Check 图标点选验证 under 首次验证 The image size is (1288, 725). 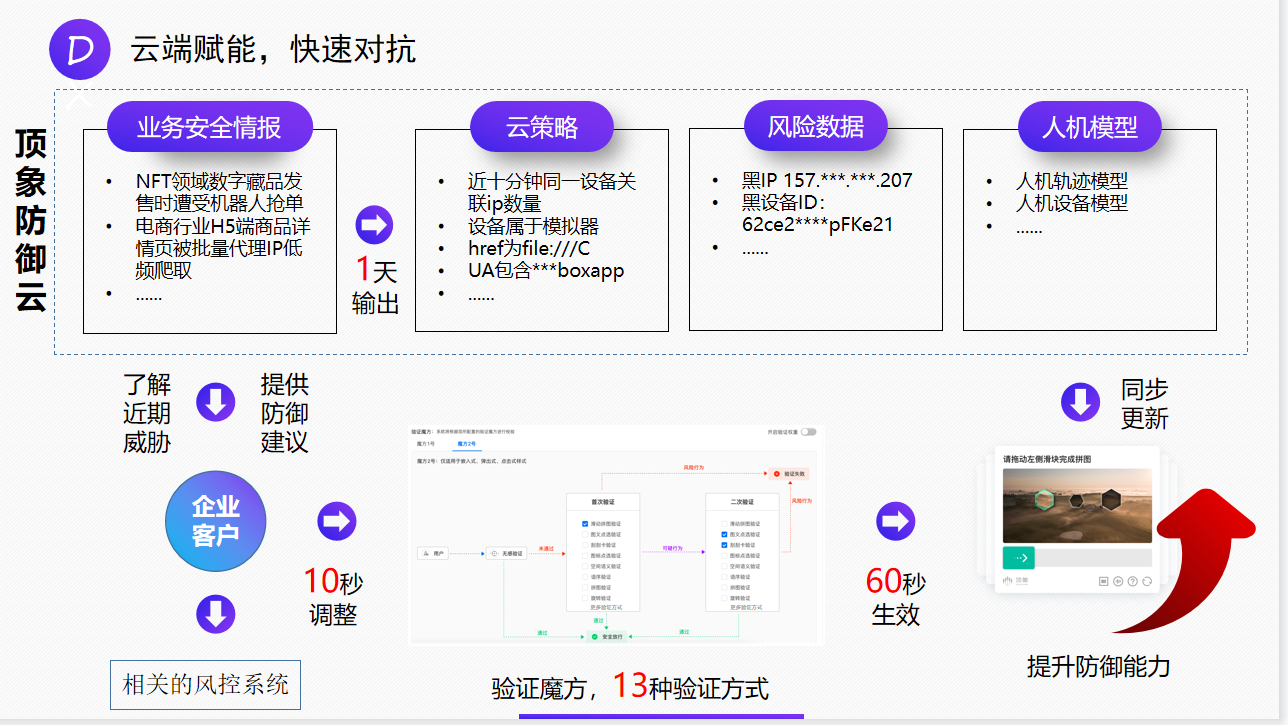pos(585,555)
